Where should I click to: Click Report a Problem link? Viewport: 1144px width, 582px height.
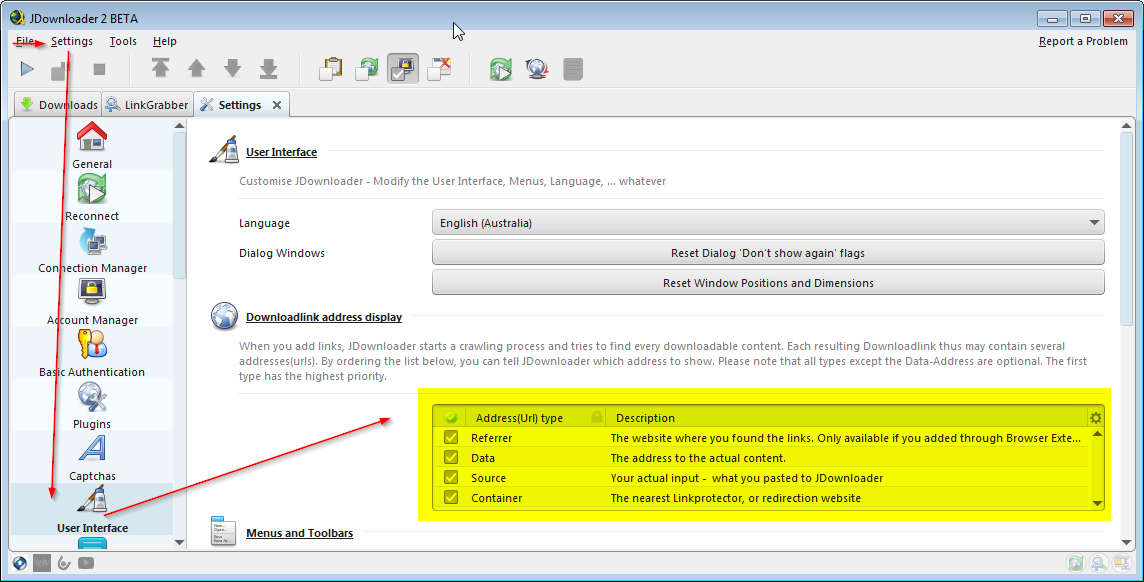(x=1083, y=41)
